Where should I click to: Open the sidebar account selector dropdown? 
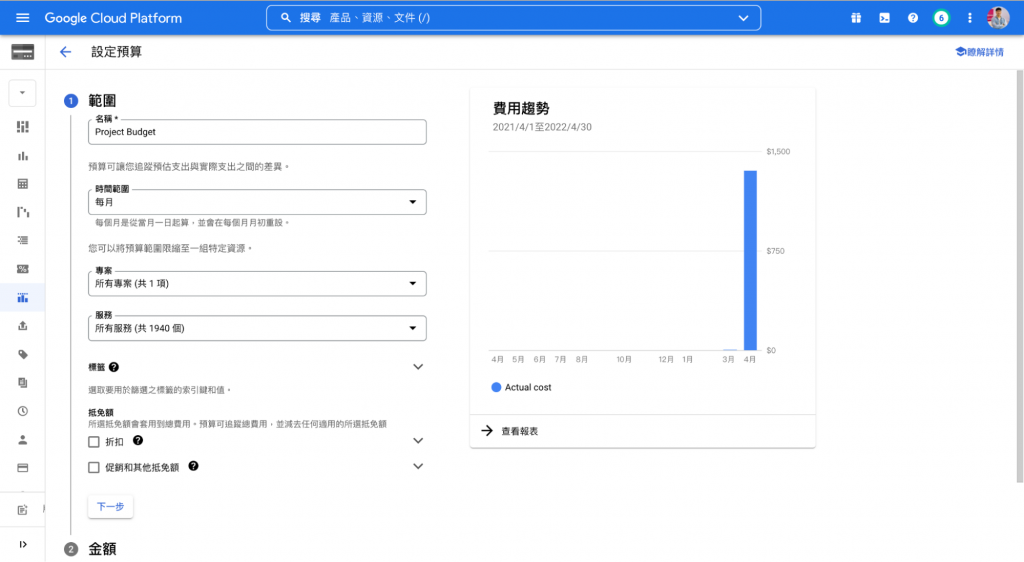point(22,93)
